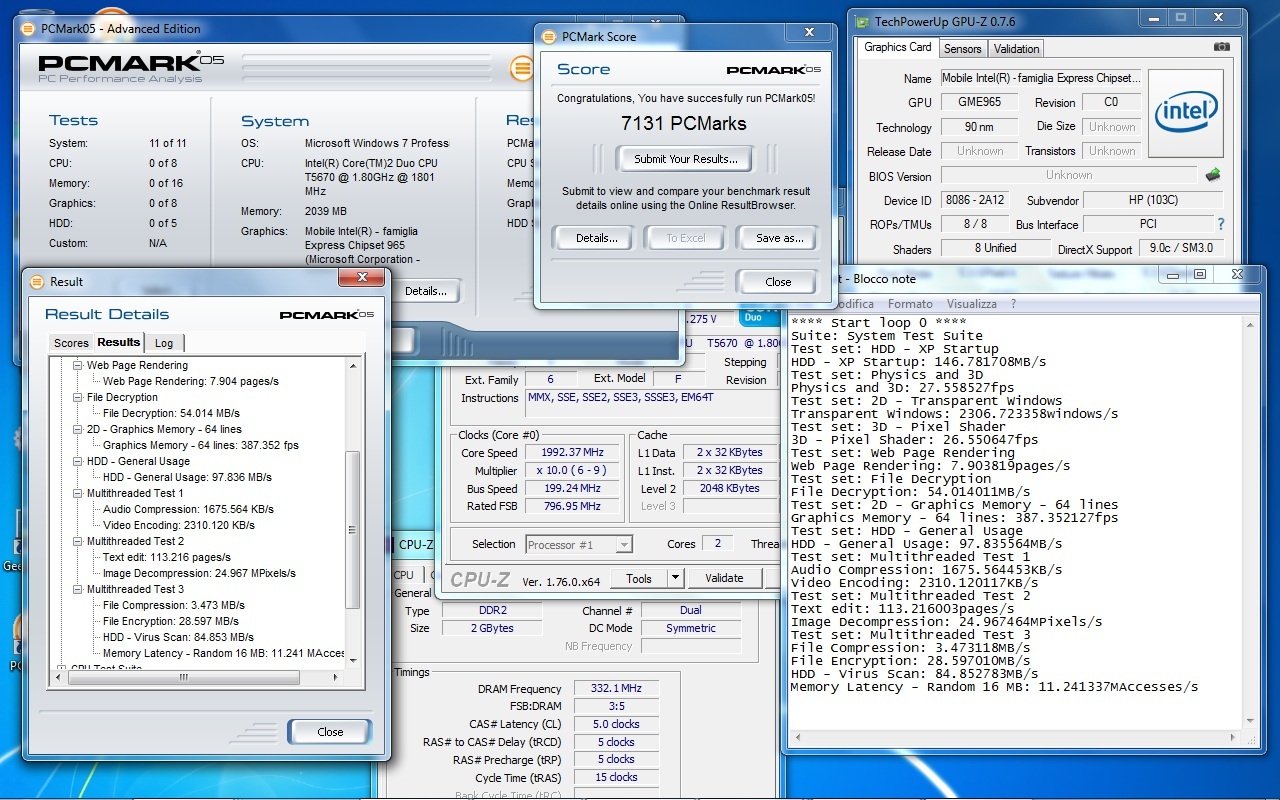Click the Result window title bar icon
The height and width of the screenshot is (800, 1280).
(x=37, y=282)
